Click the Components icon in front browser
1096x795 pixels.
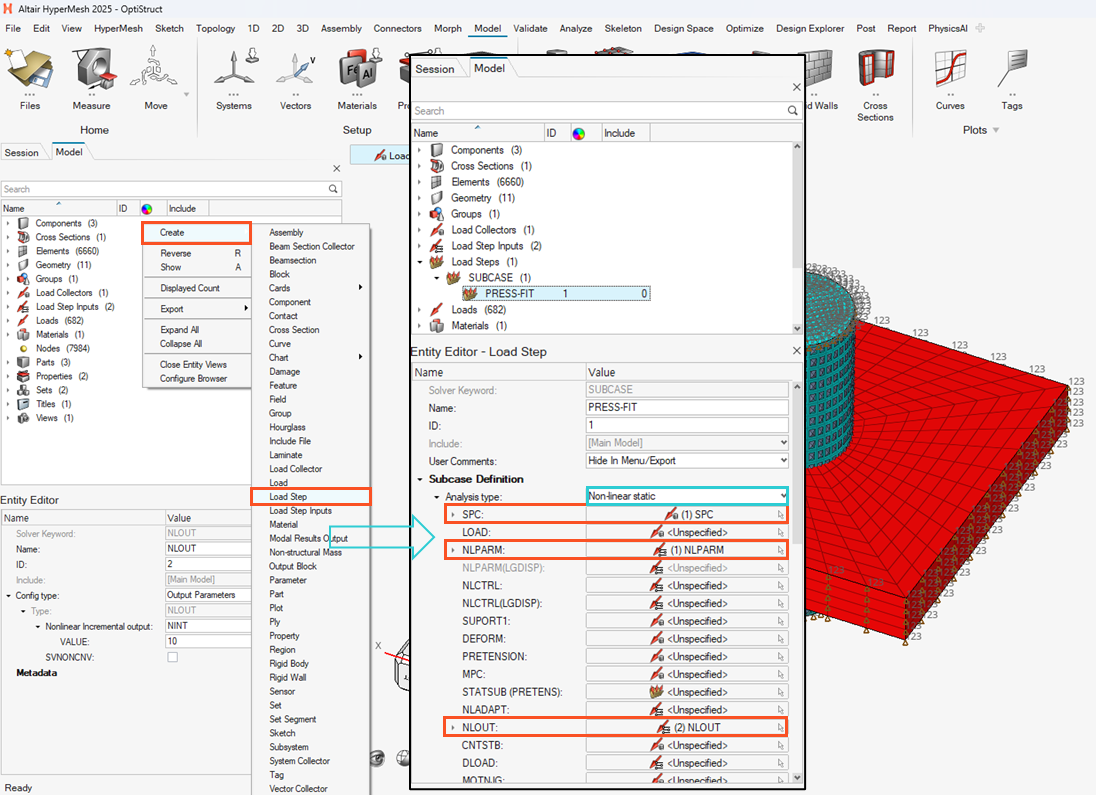point(437,150)
